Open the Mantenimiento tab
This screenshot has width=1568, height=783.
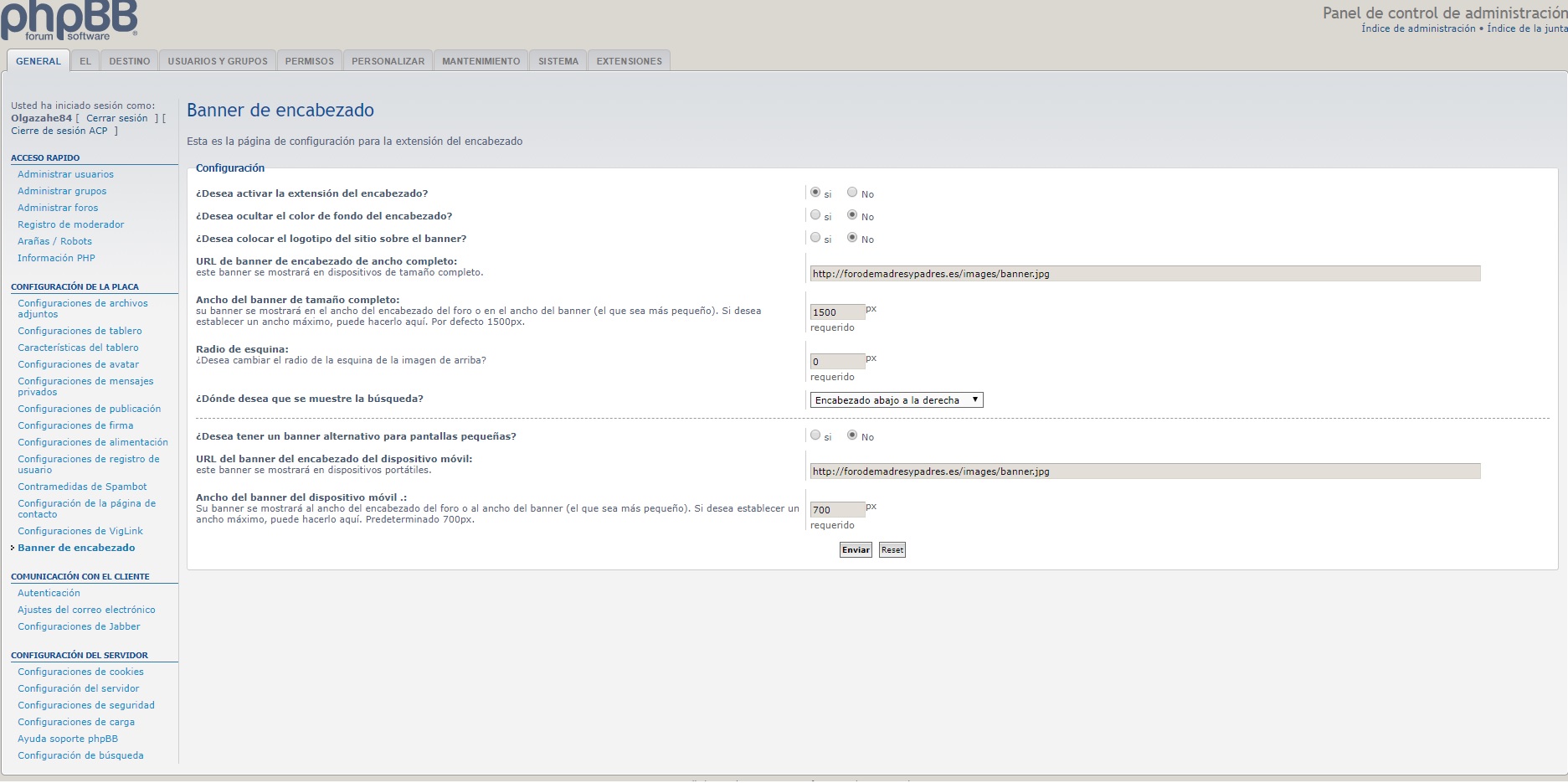click(x=481, y=61)
